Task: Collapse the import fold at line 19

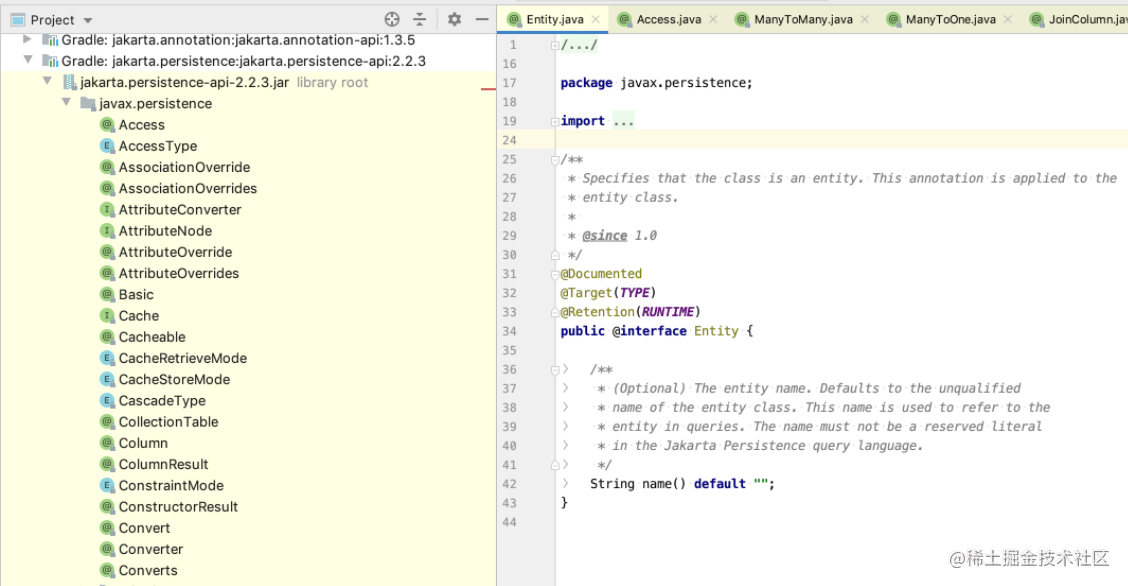Action: click(553, 120)
